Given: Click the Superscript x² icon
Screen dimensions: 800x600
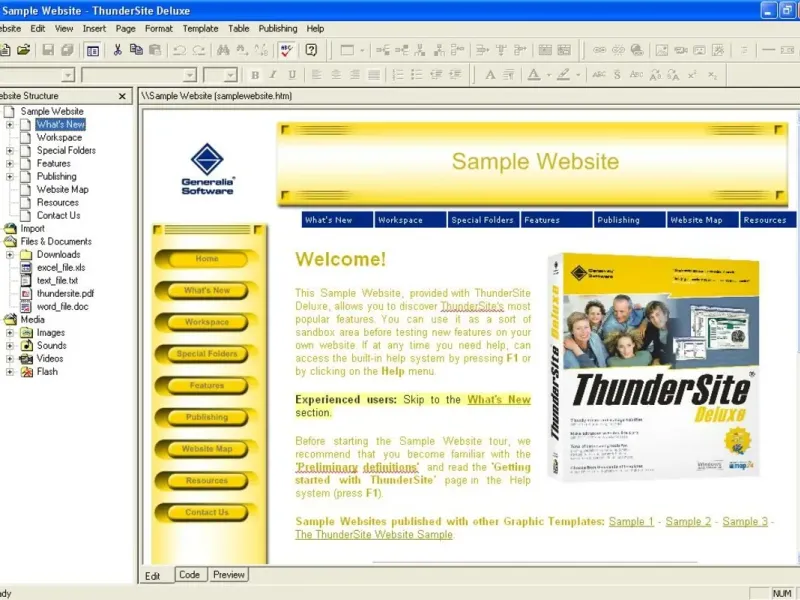Looking at the screenshot, I should coord(692,76).
